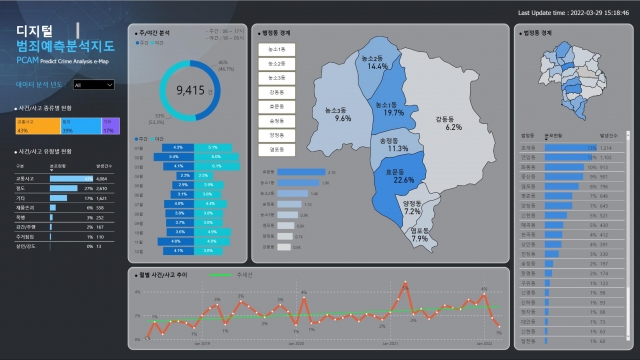Select the 농소1동 filter button

click(x=276, y=49)
